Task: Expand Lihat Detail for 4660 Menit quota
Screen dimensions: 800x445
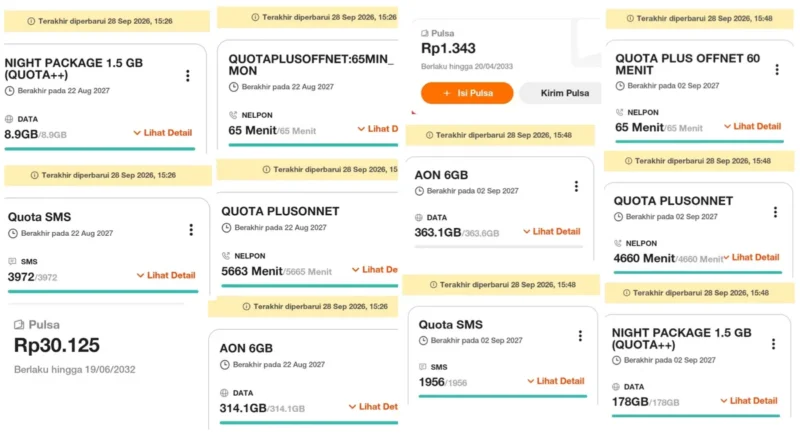Action: (752, 257)
